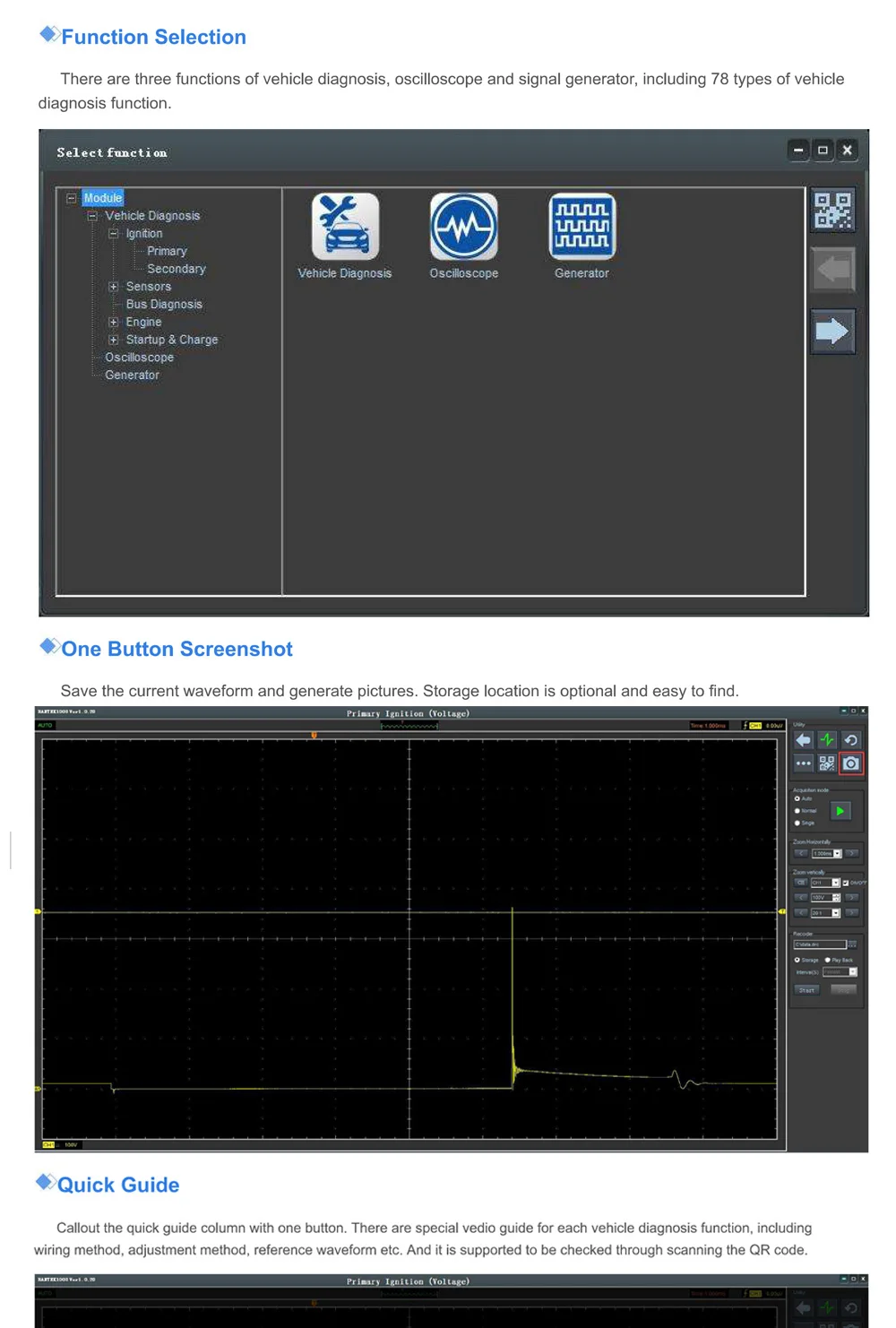Select Primary in the module tree

point(167,251)
